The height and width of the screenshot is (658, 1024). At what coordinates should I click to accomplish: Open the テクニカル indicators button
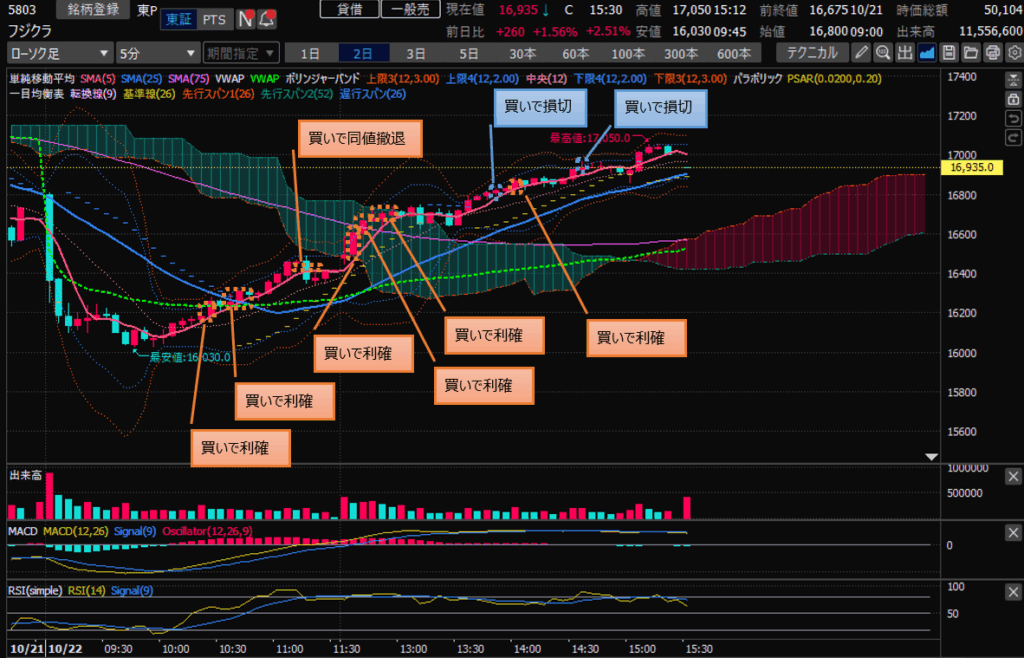[x=811, y=52]
